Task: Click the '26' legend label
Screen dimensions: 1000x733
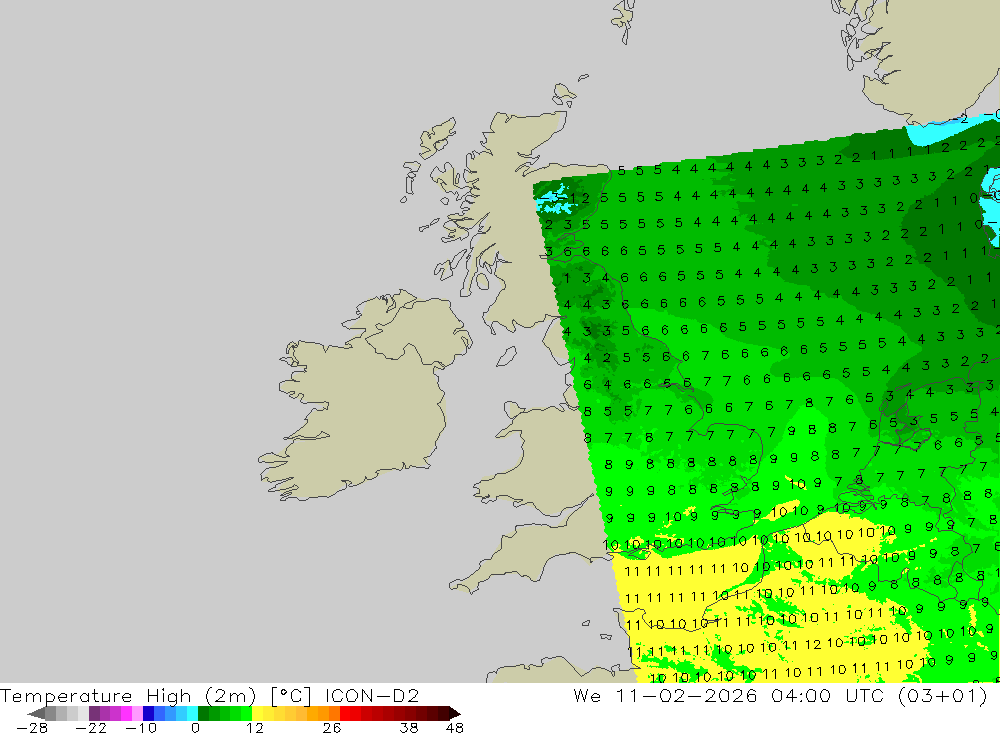Action: pyautogui.click(x=332, y=728)
